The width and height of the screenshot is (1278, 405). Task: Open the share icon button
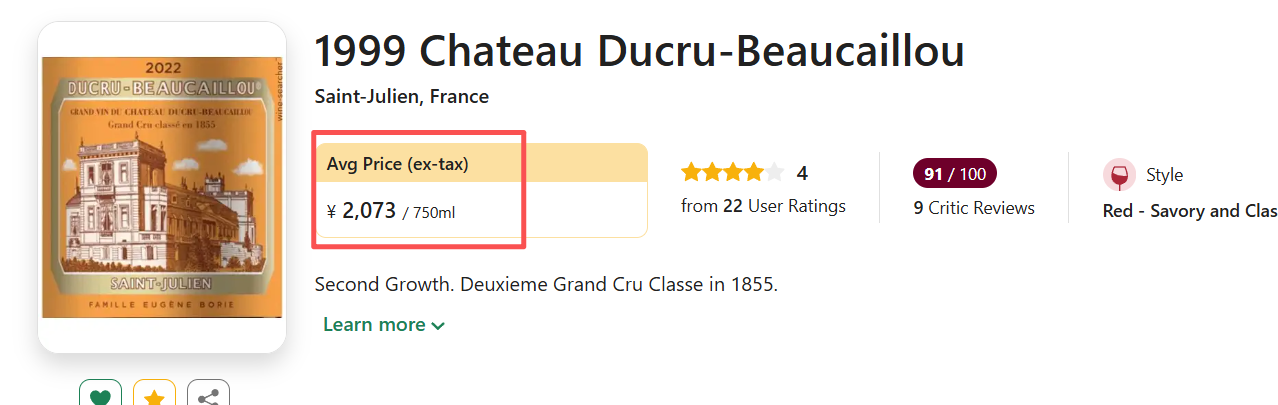point(208,396)
